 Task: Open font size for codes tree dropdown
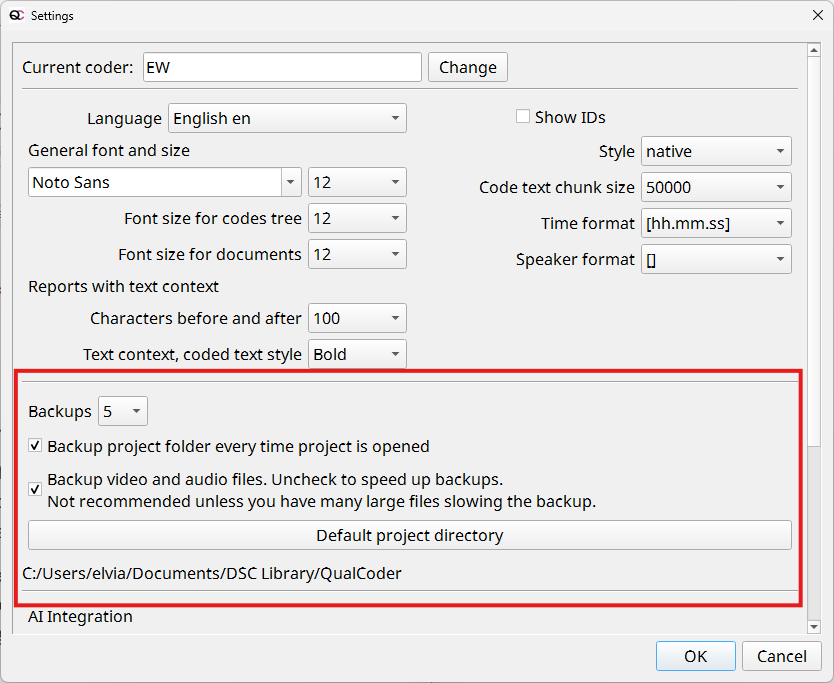click(357, 218)
